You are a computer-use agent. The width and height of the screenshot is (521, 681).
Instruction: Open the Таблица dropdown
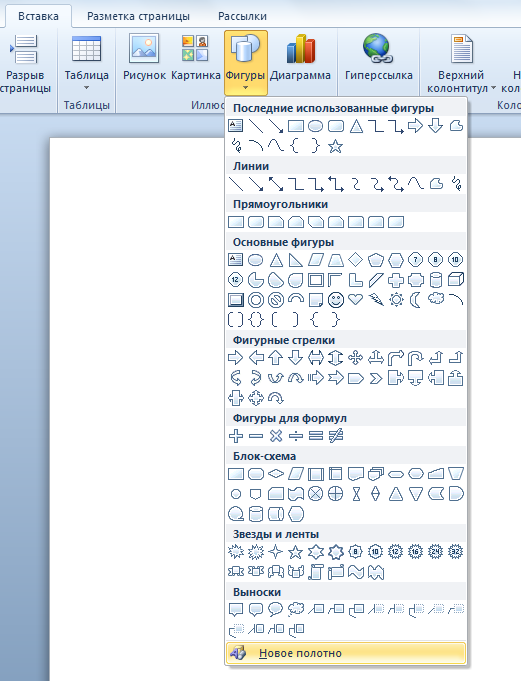click(x=86, y=64)
